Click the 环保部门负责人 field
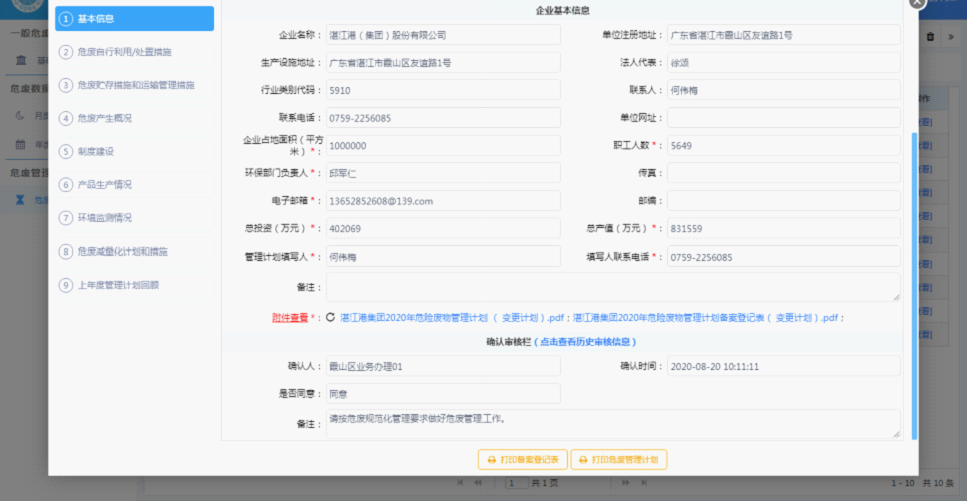Image resolution: width=968 pixels, height=502 pixels. [443, 174]
